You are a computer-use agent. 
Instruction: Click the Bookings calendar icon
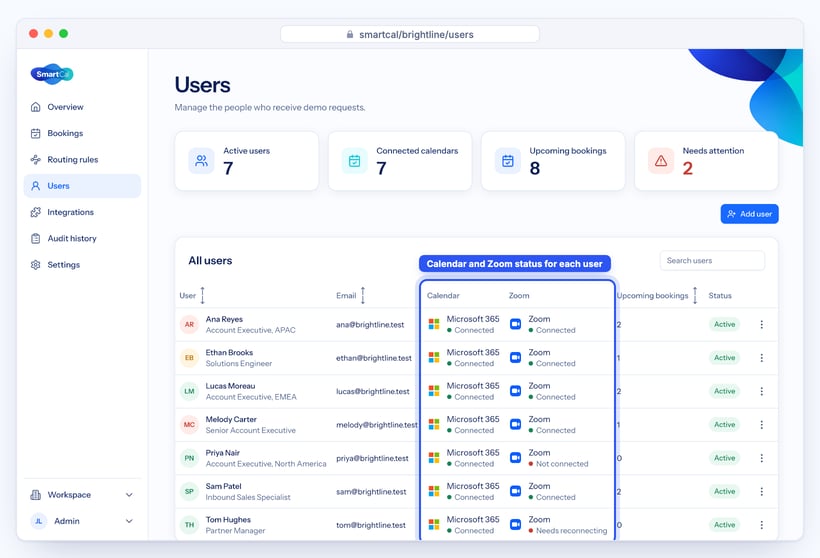coord(36,133)
